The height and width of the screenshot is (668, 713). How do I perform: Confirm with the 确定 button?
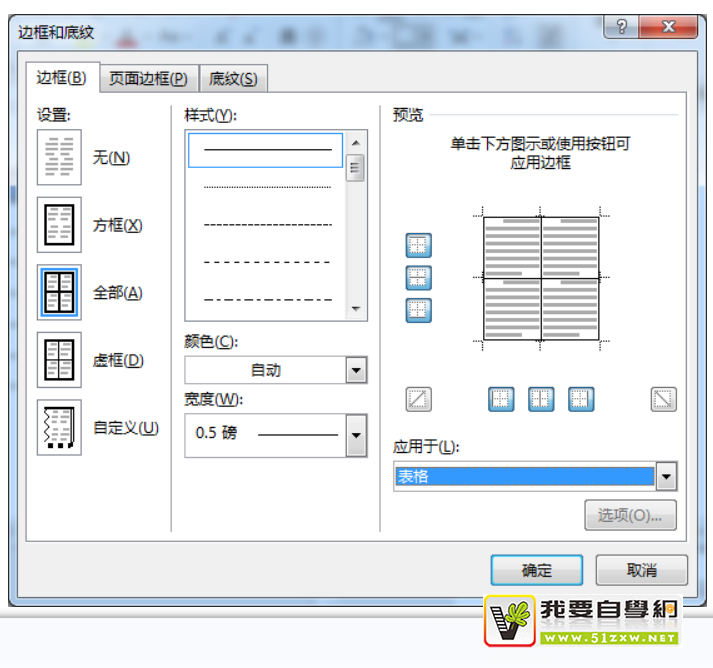click(537, 570)
